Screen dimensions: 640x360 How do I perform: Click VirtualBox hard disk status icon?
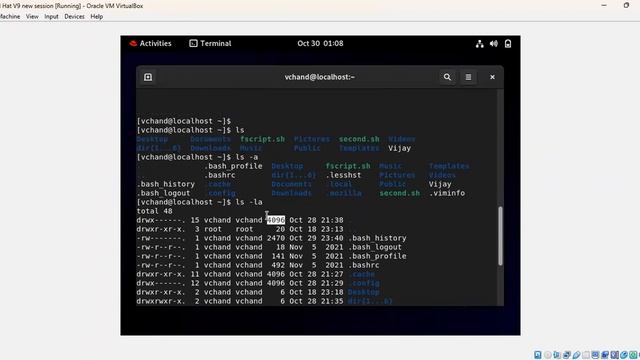tap(538, 355)
